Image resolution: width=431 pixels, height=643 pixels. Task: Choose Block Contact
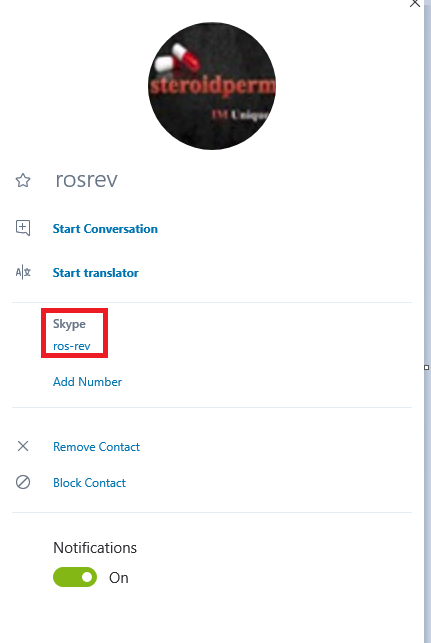89,483
